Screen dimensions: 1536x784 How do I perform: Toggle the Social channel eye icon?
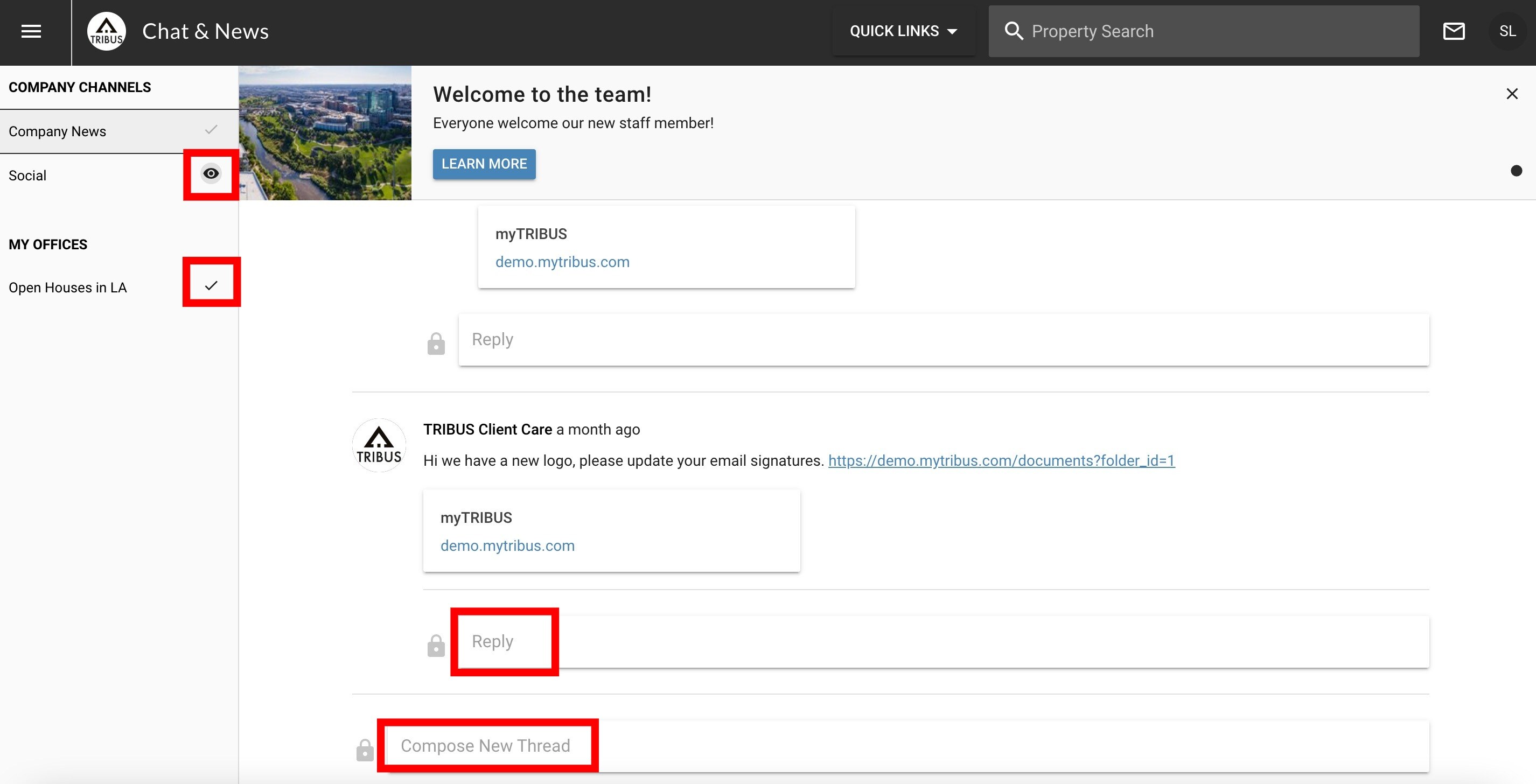(x=211, y=173)
